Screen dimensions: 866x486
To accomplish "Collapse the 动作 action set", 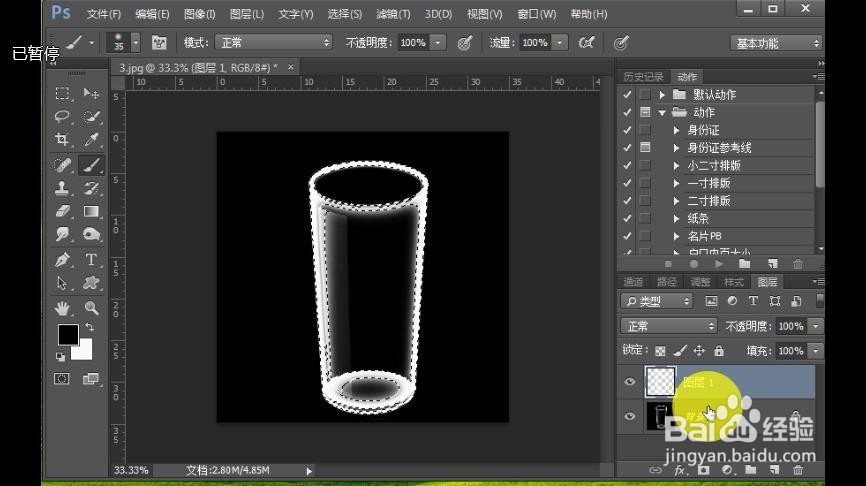I will coord(662,113).
